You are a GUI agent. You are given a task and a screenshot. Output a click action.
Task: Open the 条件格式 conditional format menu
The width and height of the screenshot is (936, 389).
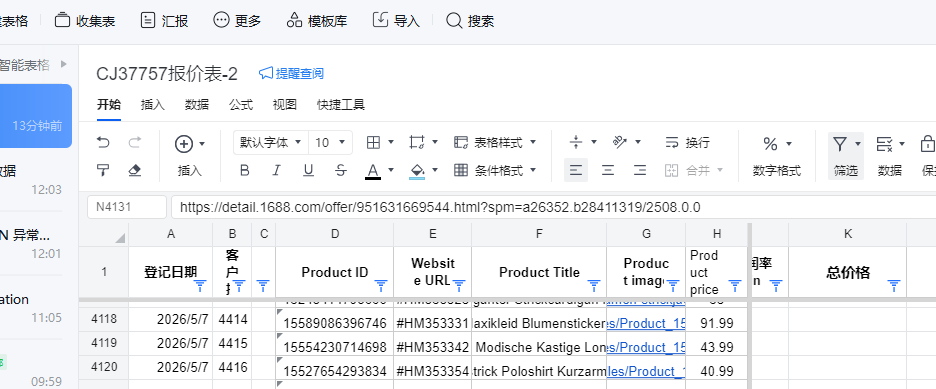tap(495, 171)
